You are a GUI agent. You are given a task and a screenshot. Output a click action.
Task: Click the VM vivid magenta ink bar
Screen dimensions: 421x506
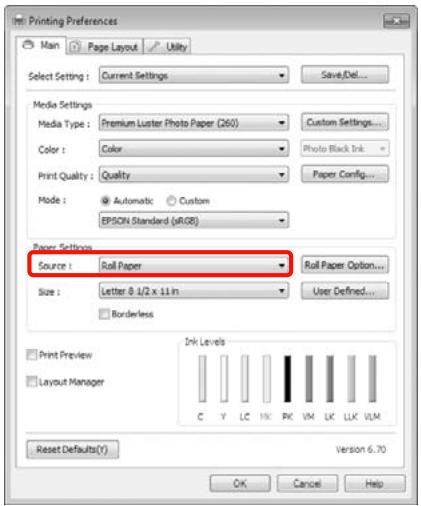tap(309, 379)
